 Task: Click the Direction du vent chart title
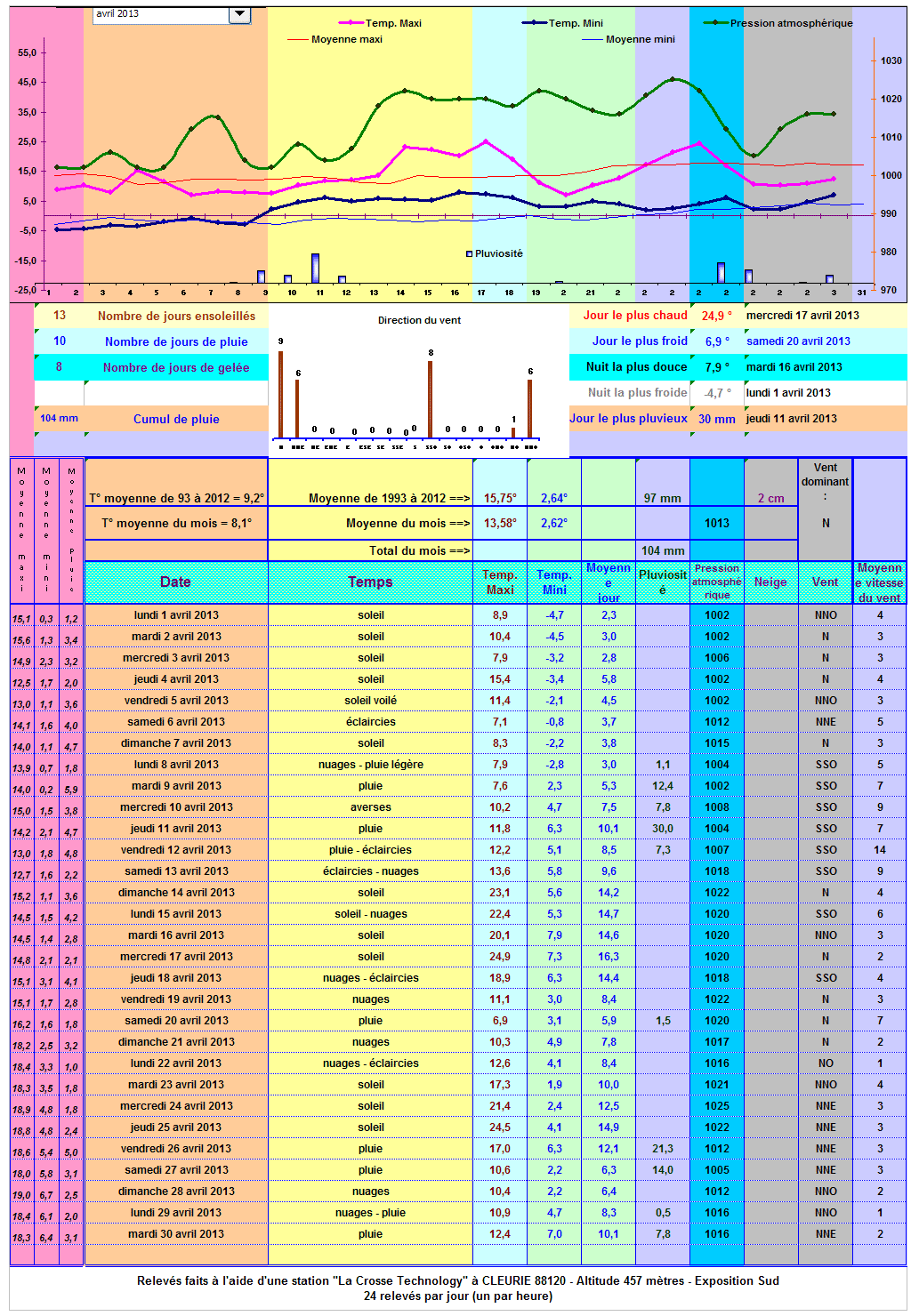[419, 320]
